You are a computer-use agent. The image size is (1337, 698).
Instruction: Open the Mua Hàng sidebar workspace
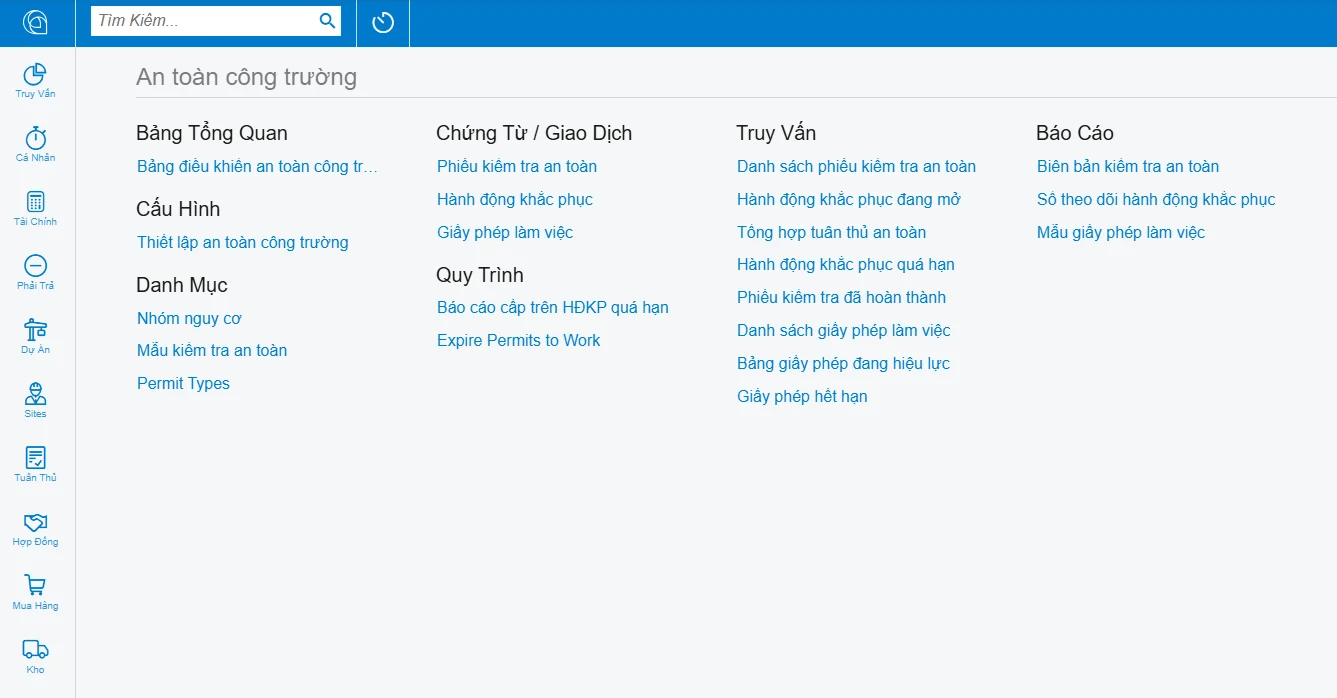click(35, 593)
